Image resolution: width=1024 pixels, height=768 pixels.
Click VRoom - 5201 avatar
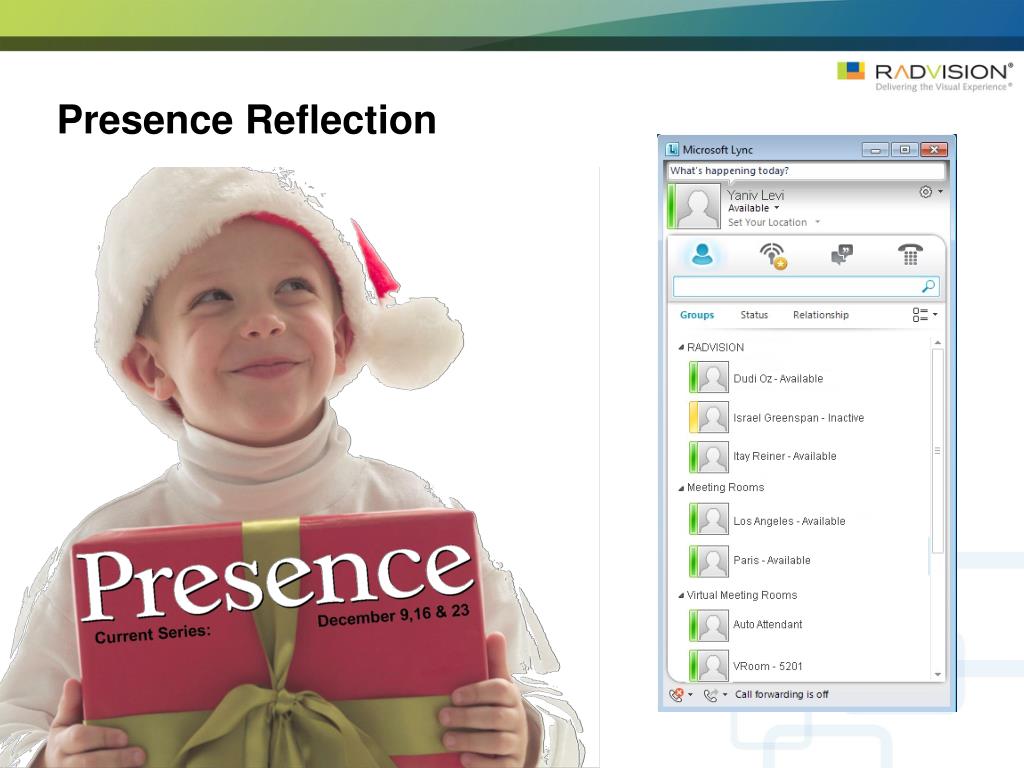point(712,666)
